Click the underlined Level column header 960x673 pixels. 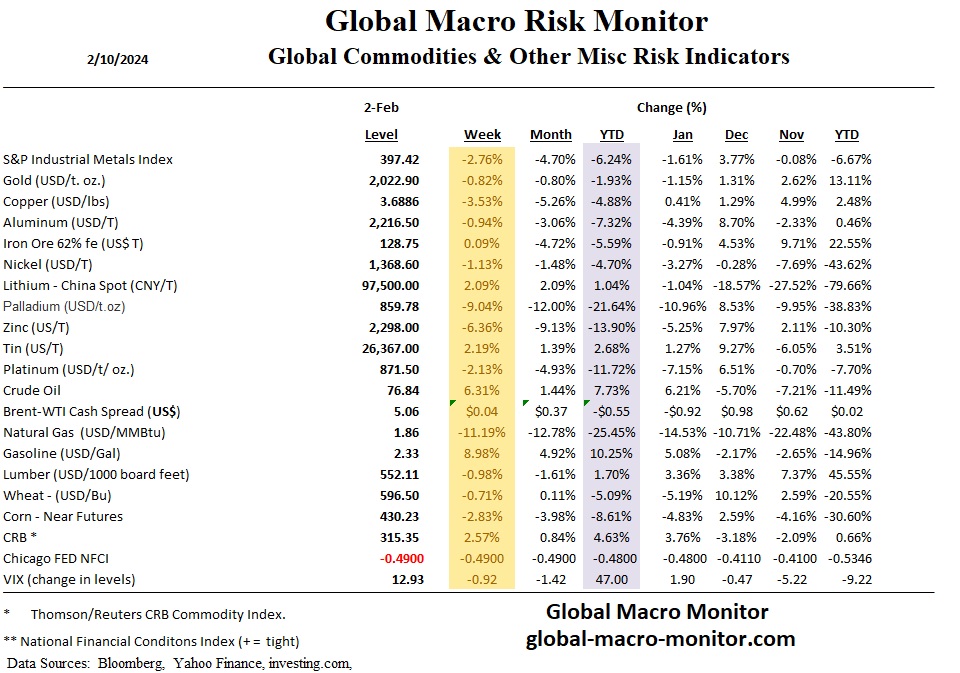(x=381, y=135)
